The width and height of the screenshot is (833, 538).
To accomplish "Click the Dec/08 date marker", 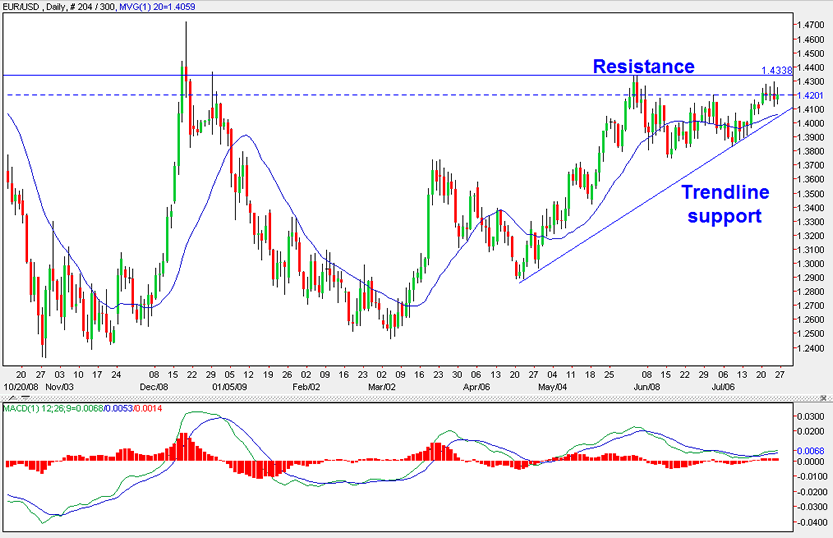I will coord(154,385).
